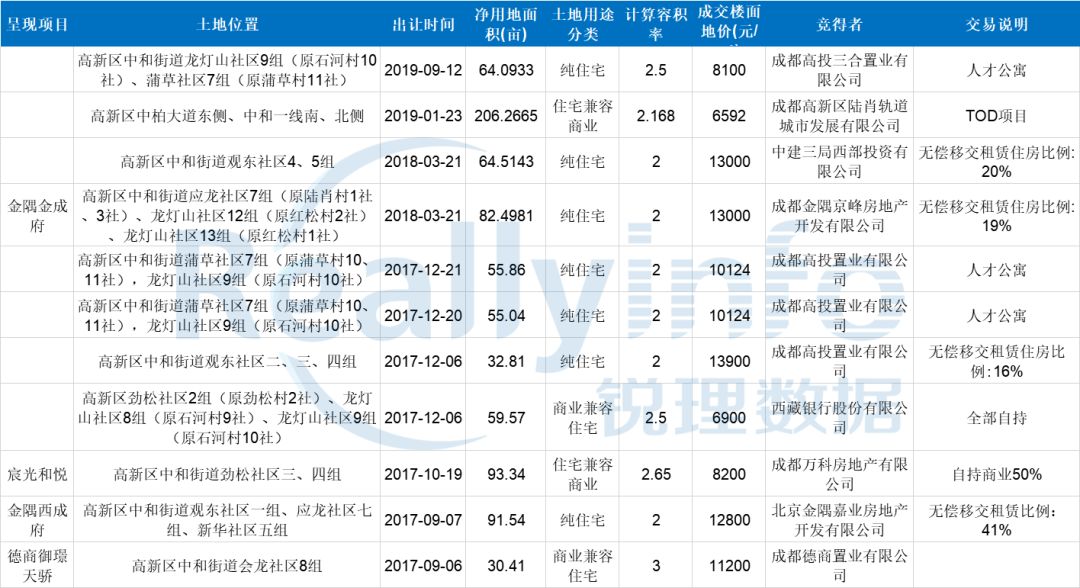The image size is (1080, 588).
Task: Click the plot ratio value 2.65
Action: tap(656, 474)
